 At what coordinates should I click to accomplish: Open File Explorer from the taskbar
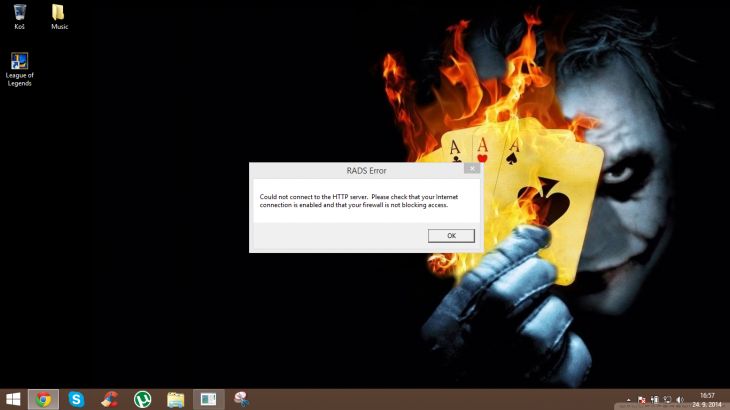tap(176, 399)
